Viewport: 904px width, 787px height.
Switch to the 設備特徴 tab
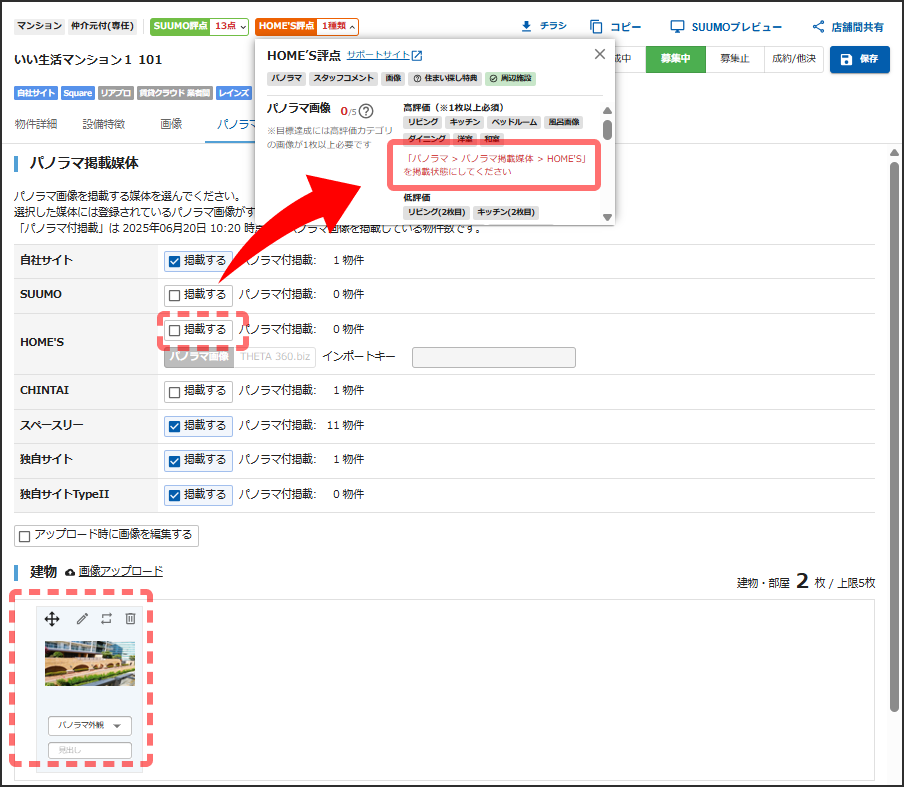(104, 124)
